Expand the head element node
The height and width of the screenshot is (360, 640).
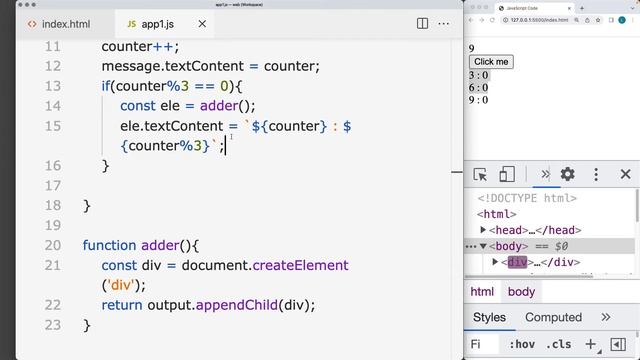(x=483, y=230)
